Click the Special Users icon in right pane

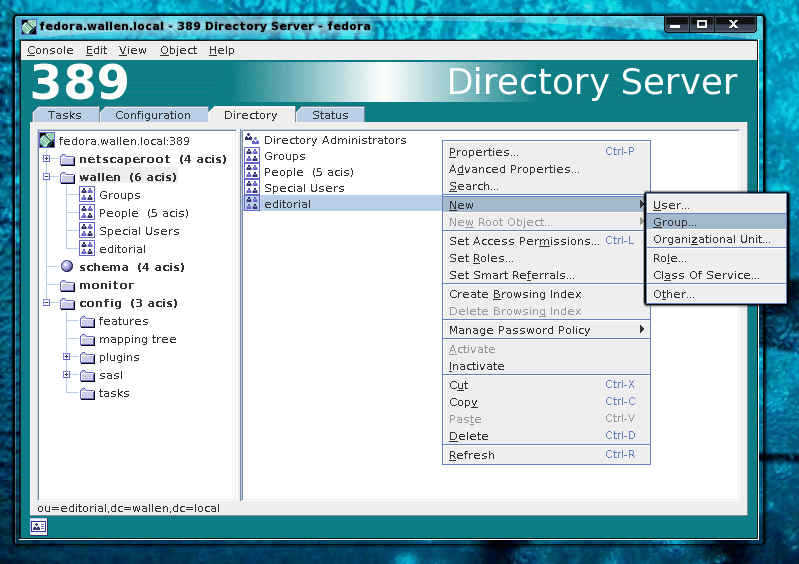(252, 187)
